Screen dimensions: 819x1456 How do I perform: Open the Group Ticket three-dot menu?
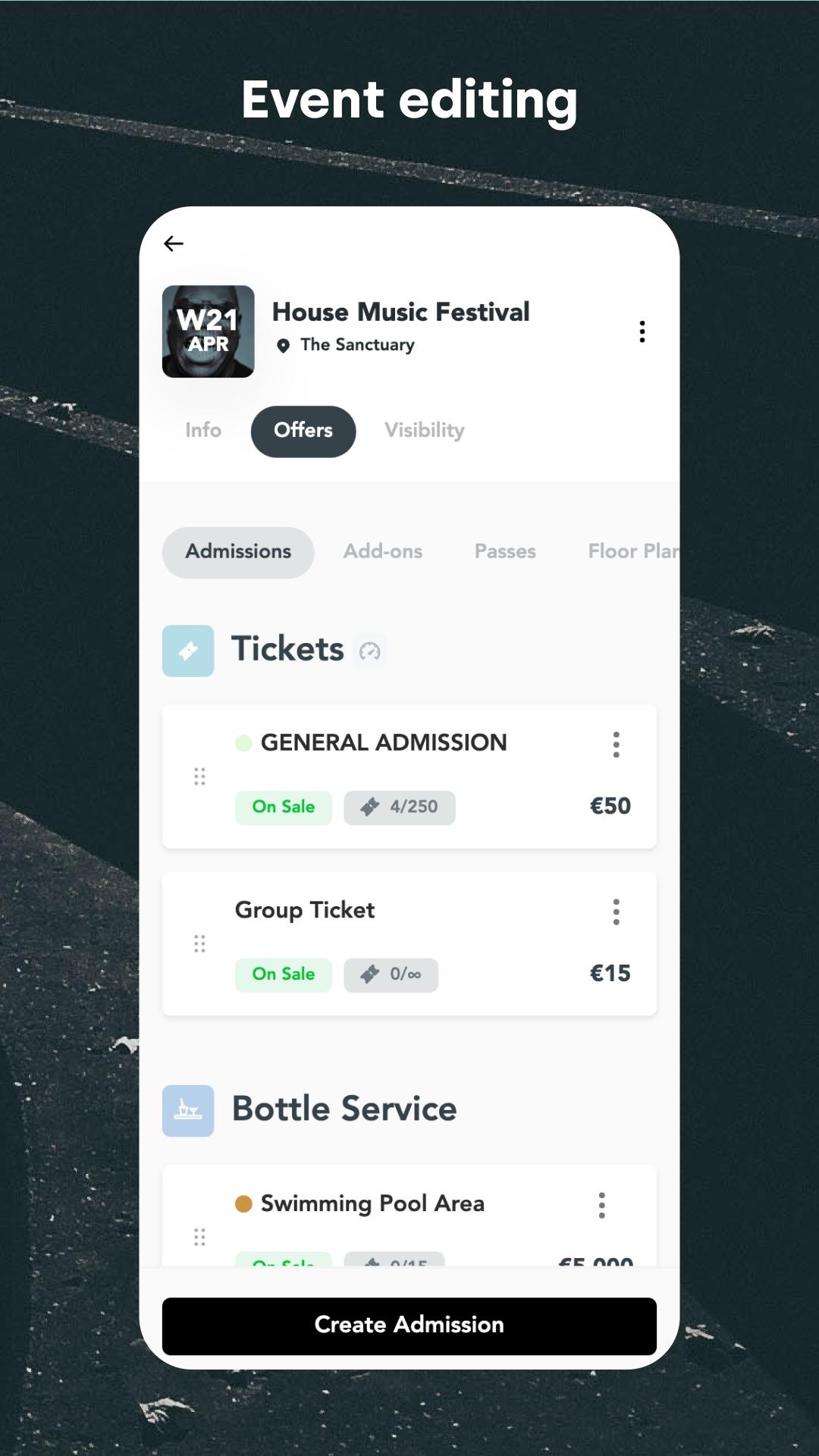[x=617, y=912]
